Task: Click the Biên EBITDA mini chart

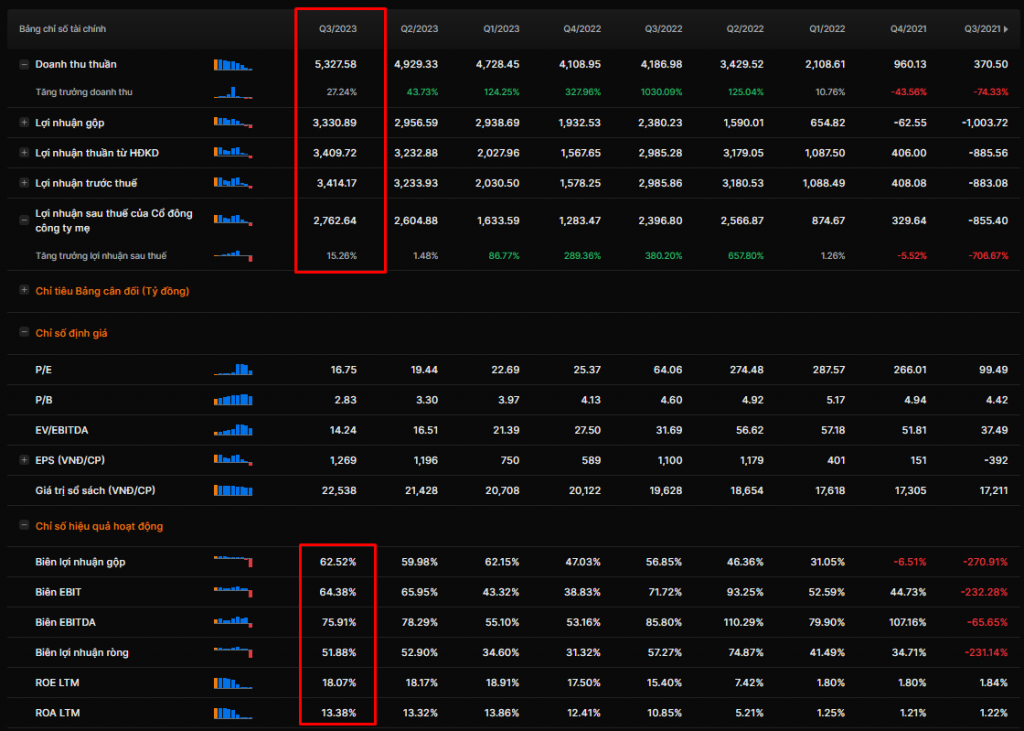Action: [x=233, y=622]
